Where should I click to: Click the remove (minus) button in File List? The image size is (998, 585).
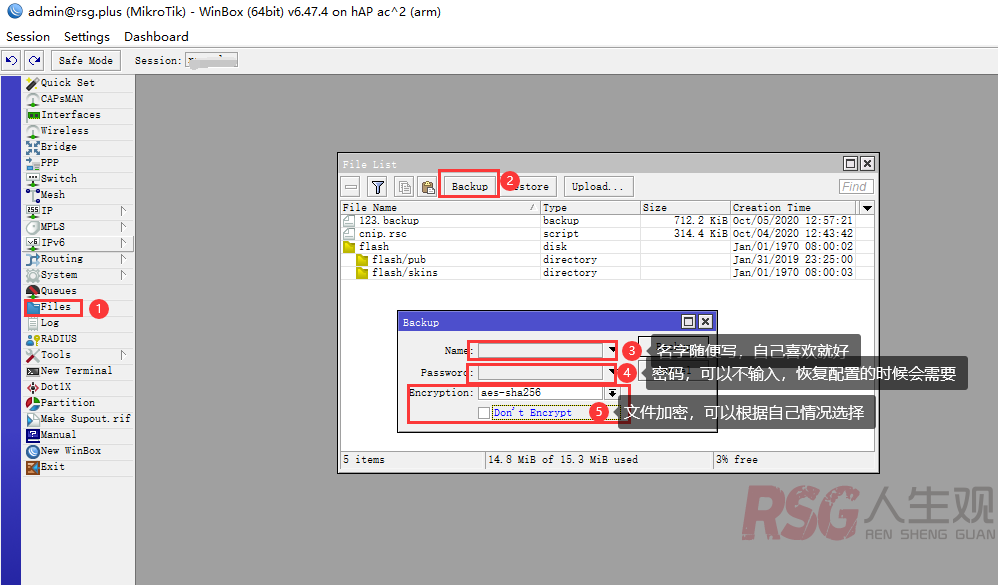tap(351, 187)
